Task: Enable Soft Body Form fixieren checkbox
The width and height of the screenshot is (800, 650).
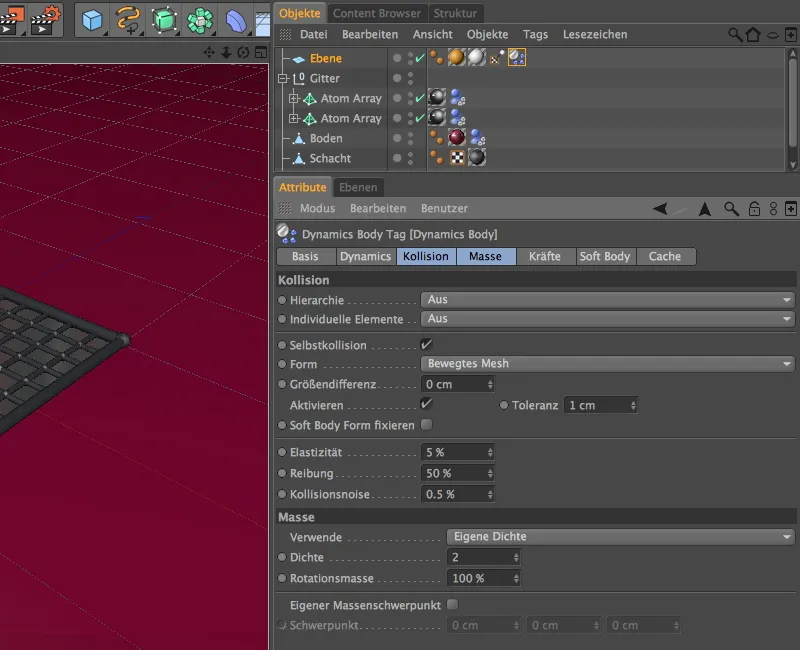Action: pos(427,424)
